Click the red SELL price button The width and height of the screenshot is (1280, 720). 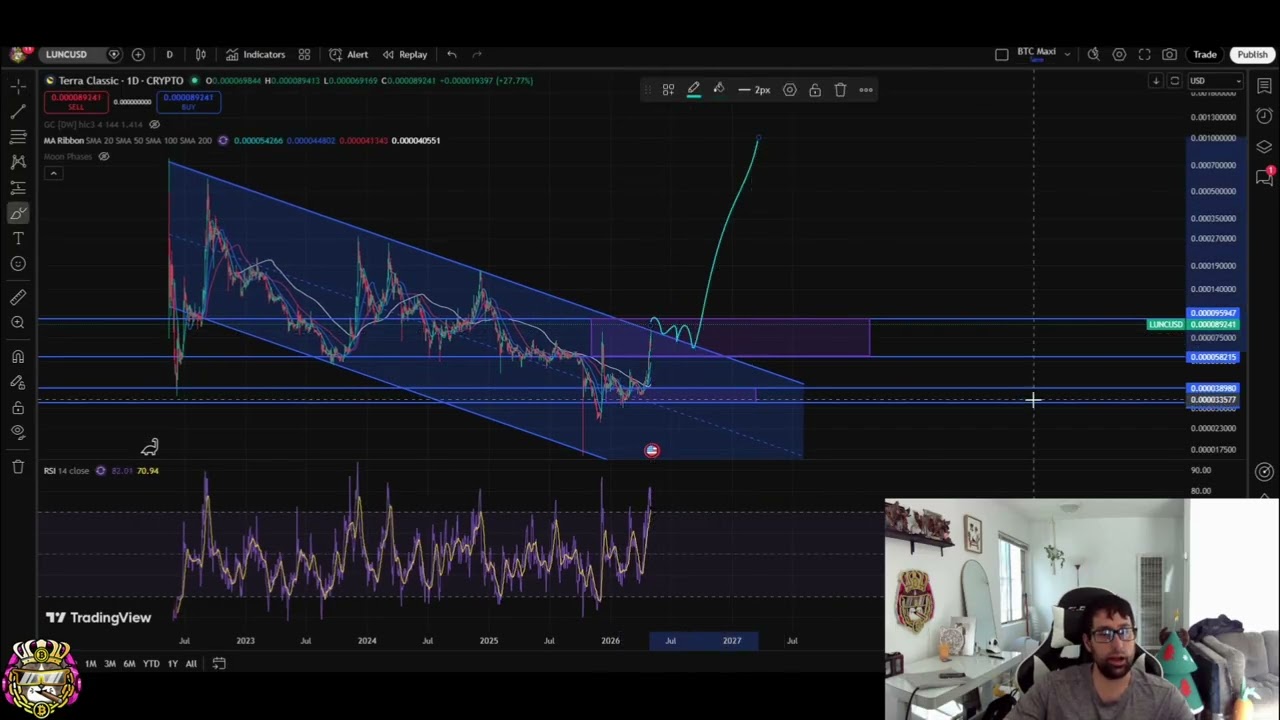[x=76, y=102]
